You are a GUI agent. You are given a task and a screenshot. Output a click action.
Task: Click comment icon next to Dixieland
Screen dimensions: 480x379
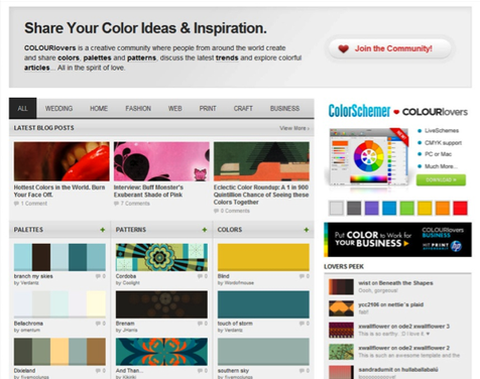[x=98, y=371]
